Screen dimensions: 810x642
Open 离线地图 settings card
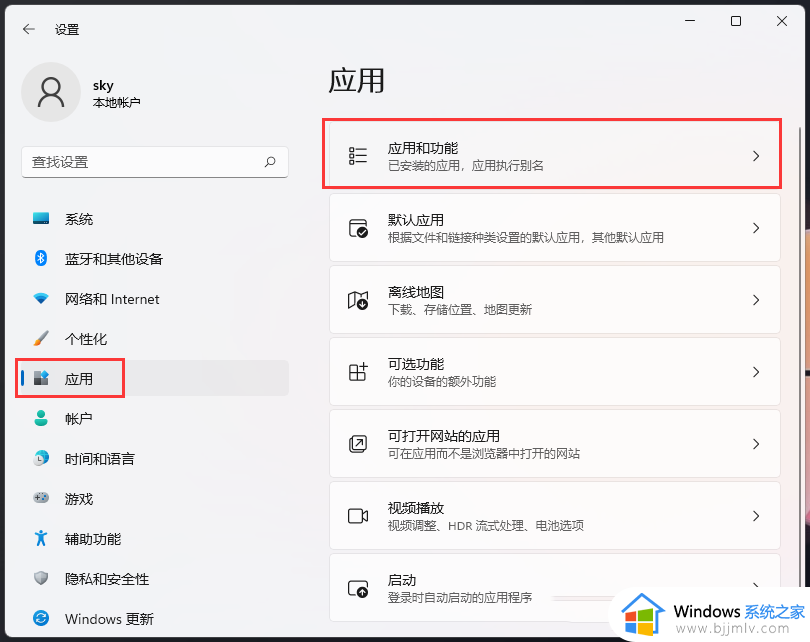pos(554,300)
